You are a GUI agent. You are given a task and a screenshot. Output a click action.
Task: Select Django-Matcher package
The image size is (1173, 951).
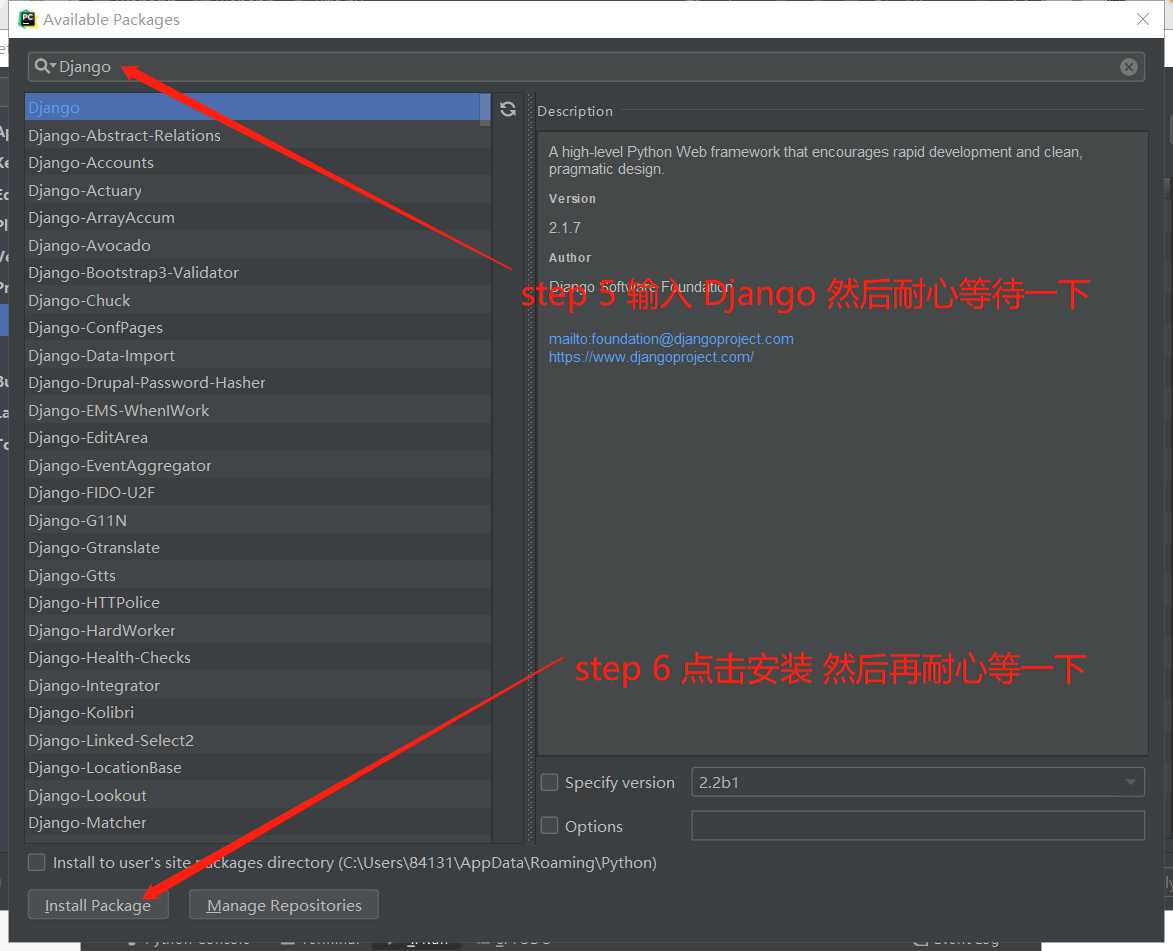257,822
